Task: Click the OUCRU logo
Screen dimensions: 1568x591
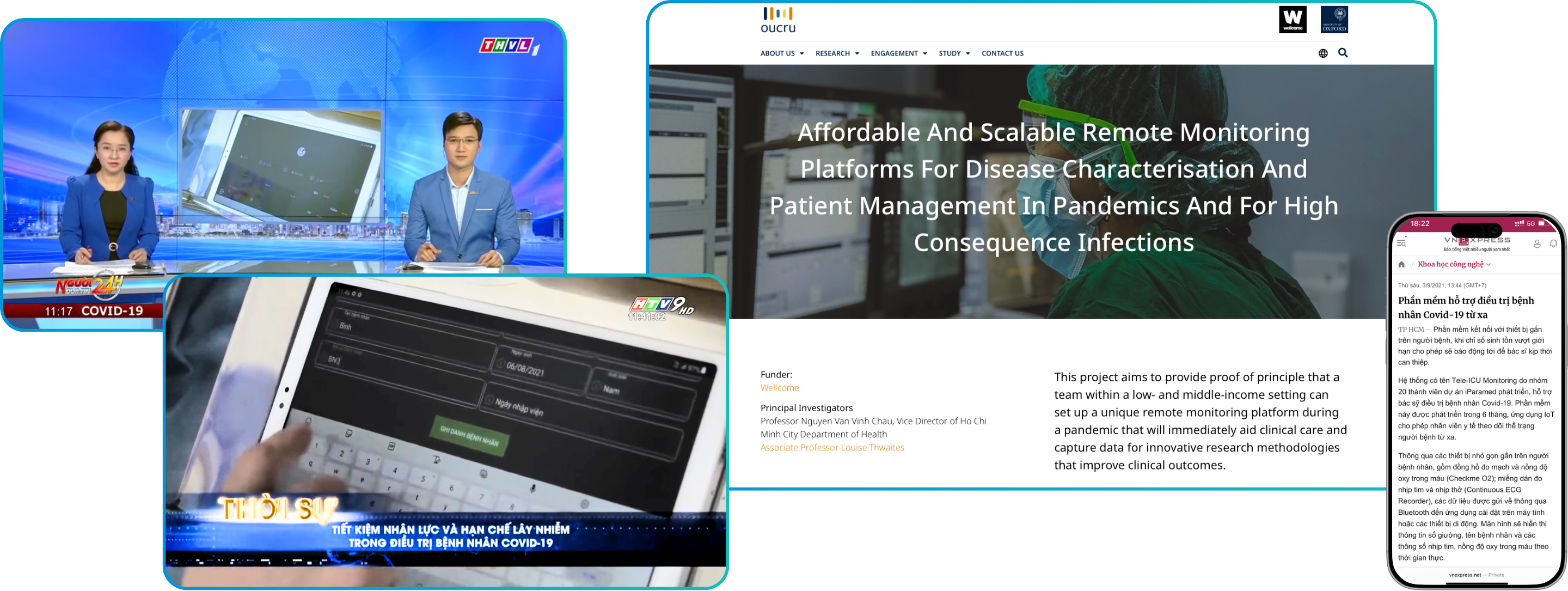Action: 778,20
